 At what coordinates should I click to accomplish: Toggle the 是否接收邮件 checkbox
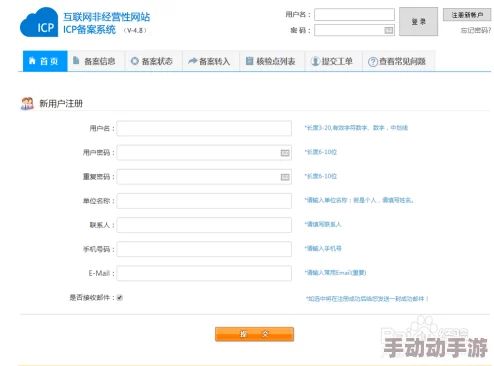click(120, 297)
